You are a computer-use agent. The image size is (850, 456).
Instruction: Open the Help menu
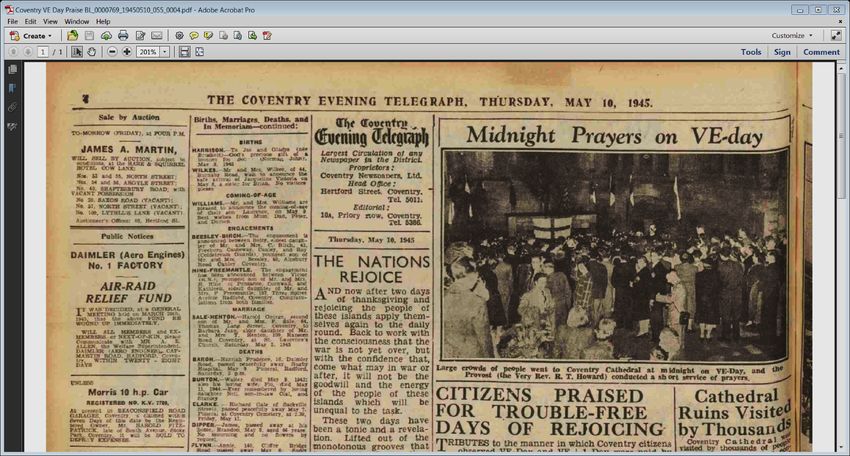point(103,22)
